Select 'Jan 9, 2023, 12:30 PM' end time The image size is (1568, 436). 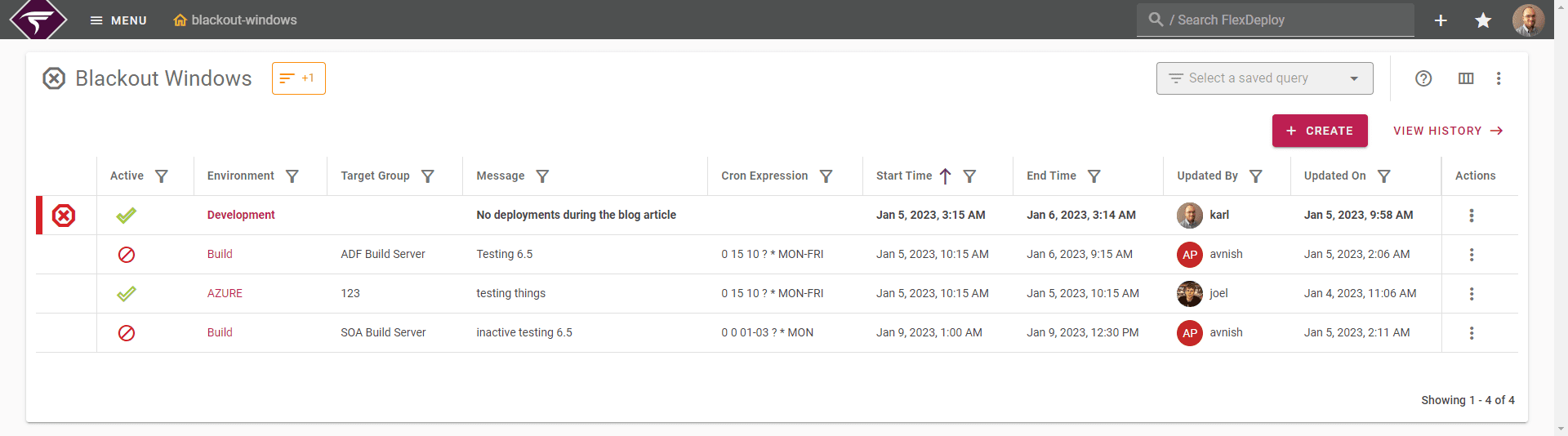coord(1083,332)
